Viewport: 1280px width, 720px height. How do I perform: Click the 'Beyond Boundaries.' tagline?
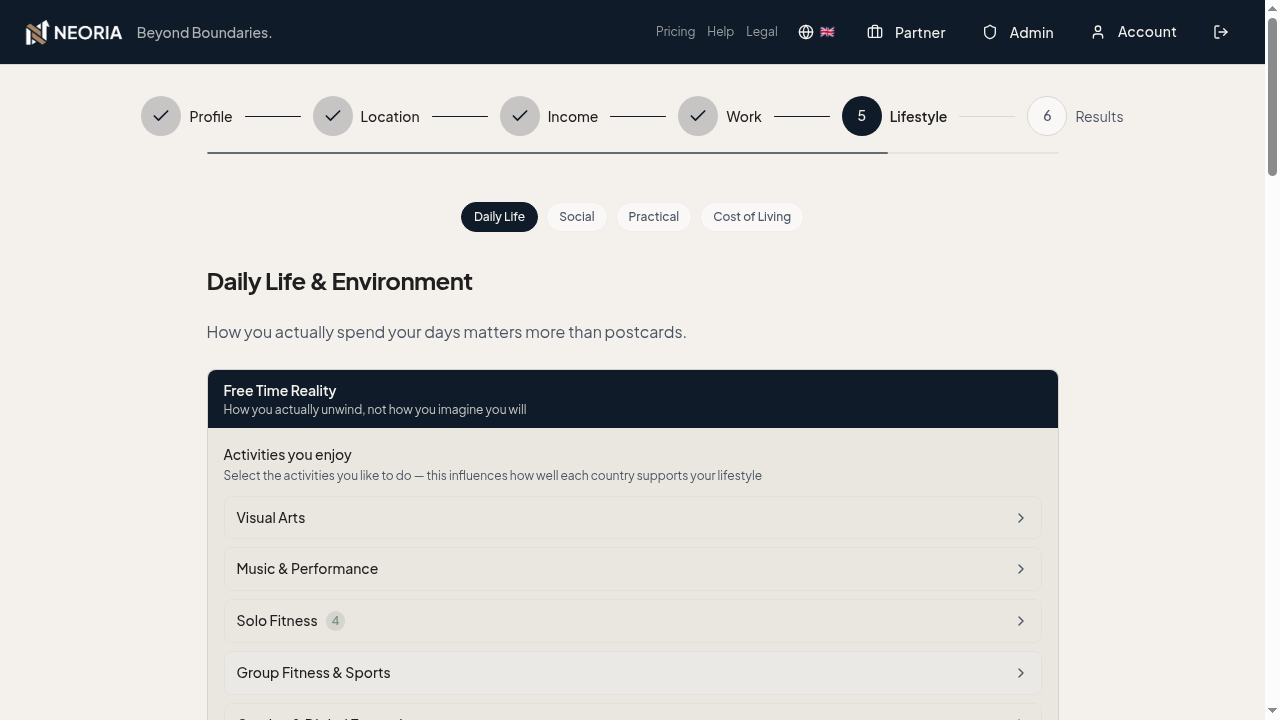coord(204,33)
